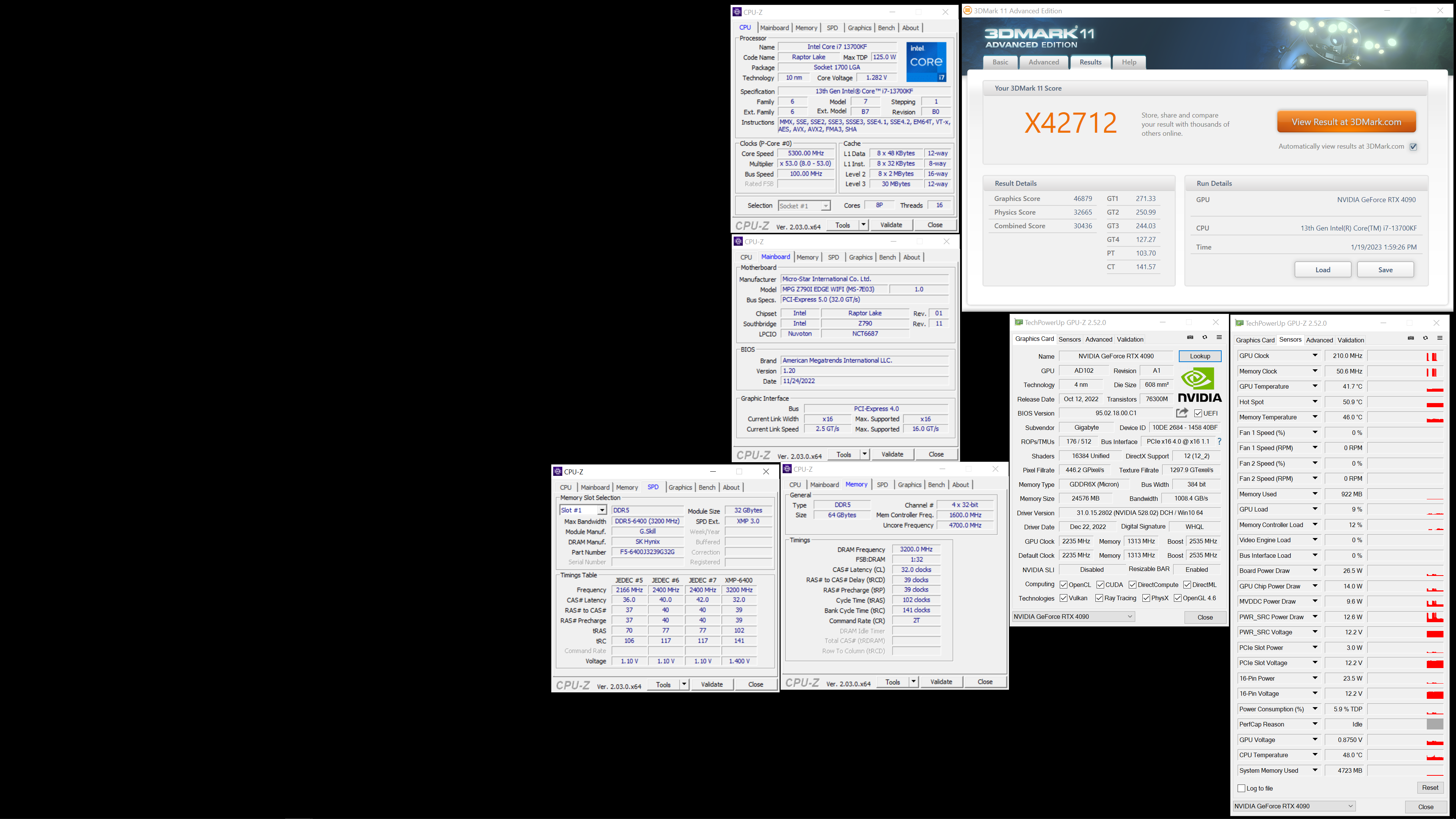Toggle the OpenGL 4.6 checkbox in GPU-Z
The height and width of the screenshot is (819, 1456).
(x=1177, y=598)
